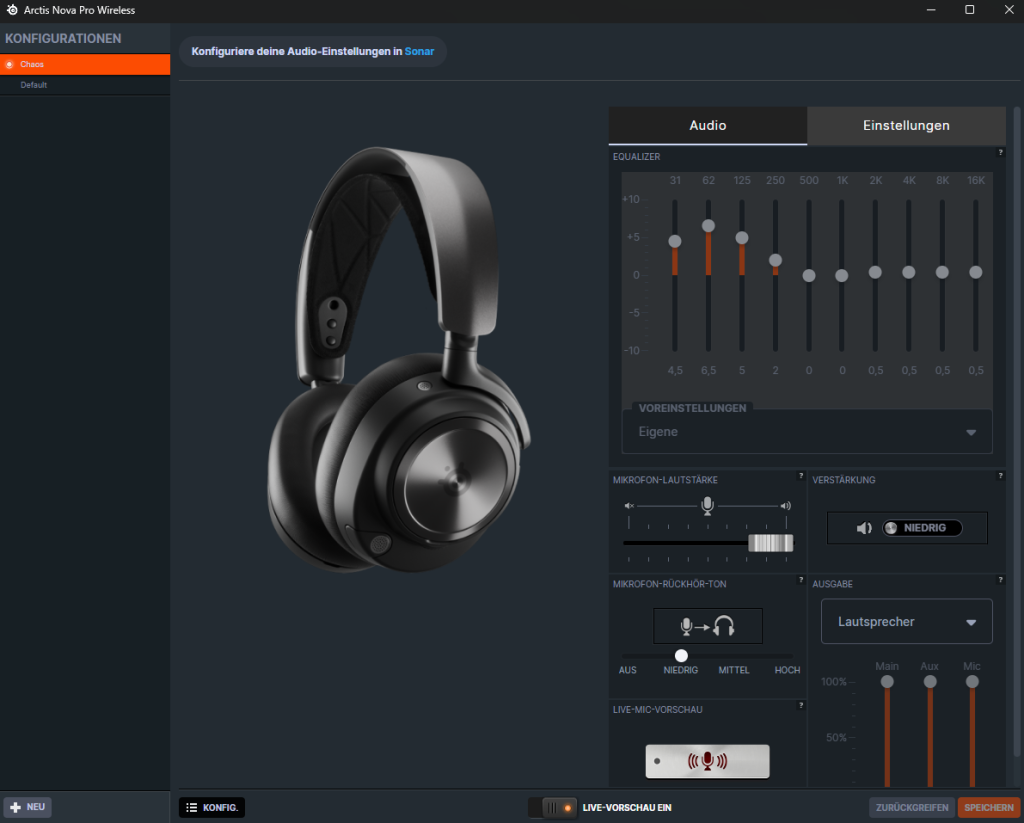
Task: Click the equalizer help question mark icon
Action: pyautogui.click(x=1000, y=153)
